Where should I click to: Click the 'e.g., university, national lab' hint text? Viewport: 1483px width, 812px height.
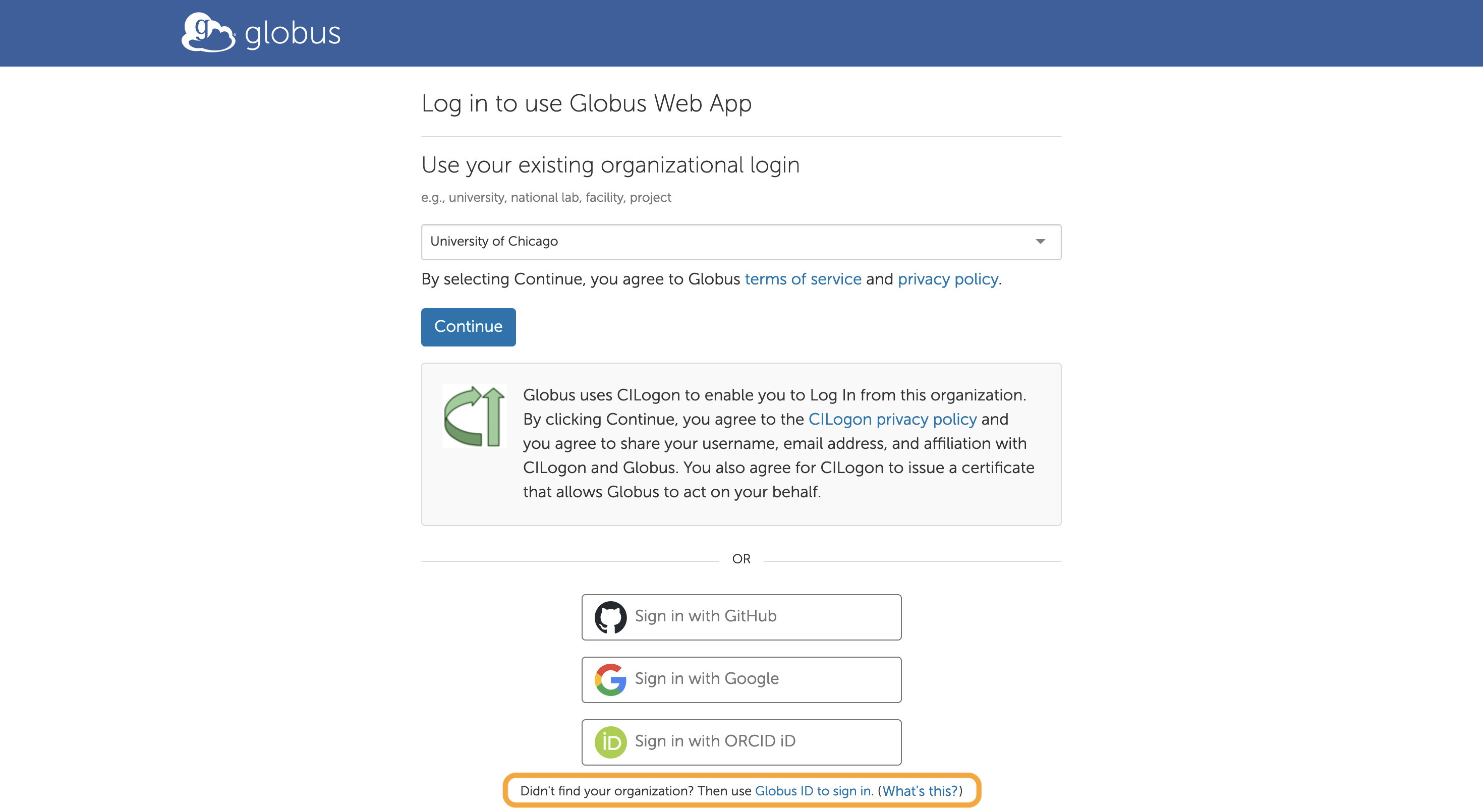pos(546,197)
